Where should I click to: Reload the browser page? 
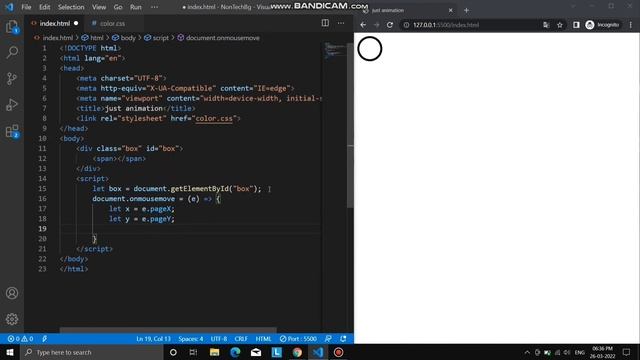(390, 25)
